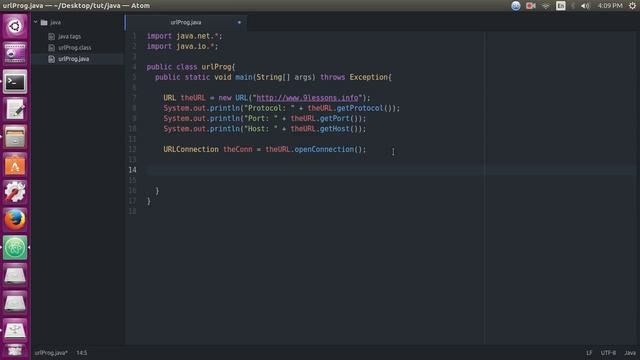Click the video camera recording indicator
The image size is (640, 360).
pos(531,6)
